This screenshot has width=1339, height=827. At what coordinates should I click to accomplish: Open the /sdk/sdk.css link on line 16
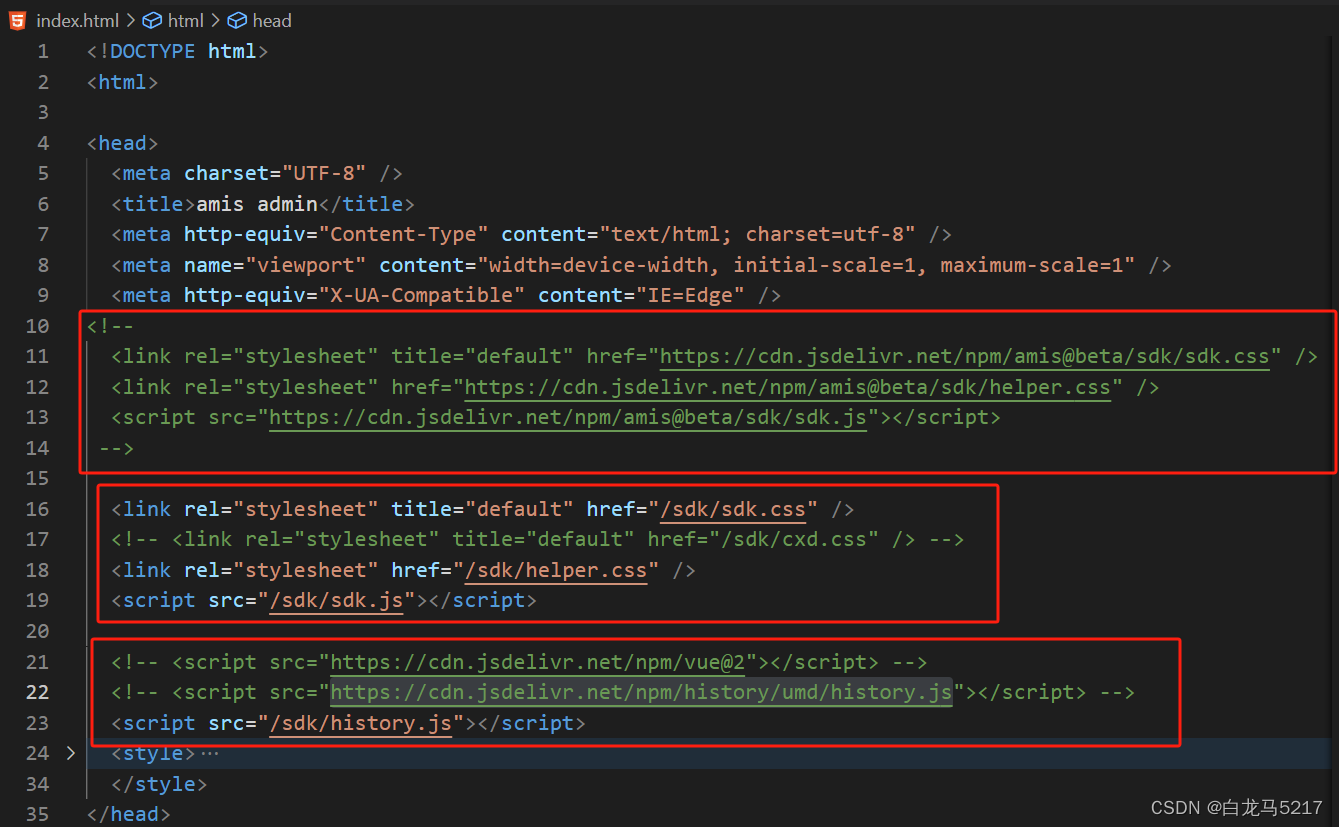tap(733, 509)
